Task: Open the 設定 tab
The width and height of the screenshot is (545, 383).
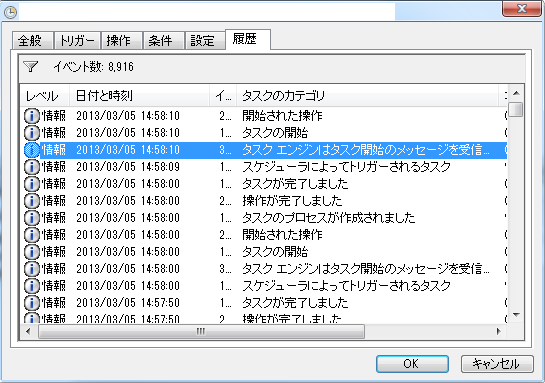Action: click(205, 41)
